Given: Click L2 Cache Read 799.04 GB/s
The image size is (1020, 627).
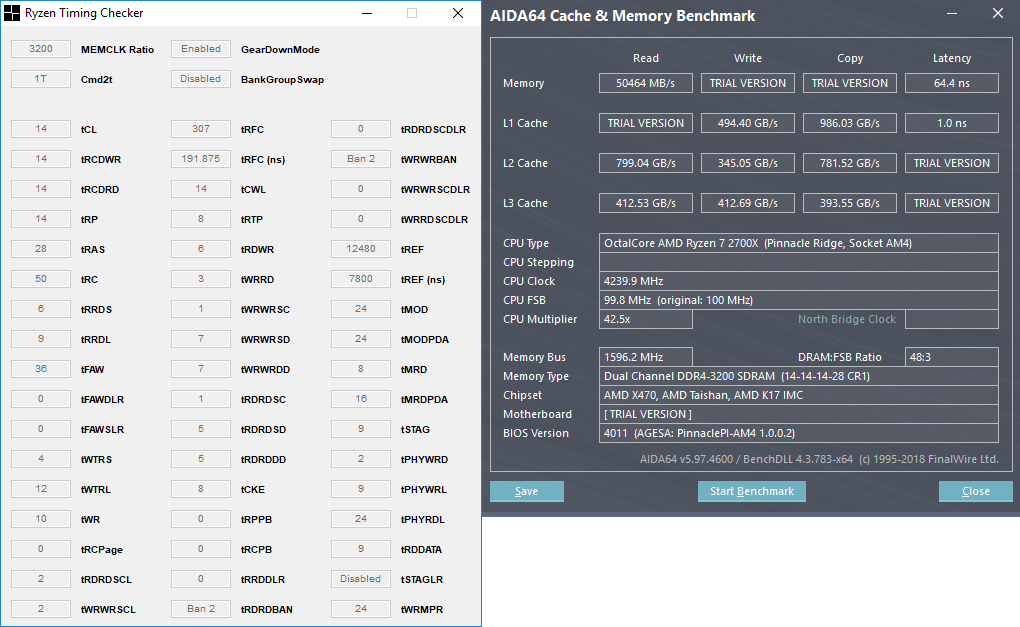Looking at the screenshot, I should point(645,163).
